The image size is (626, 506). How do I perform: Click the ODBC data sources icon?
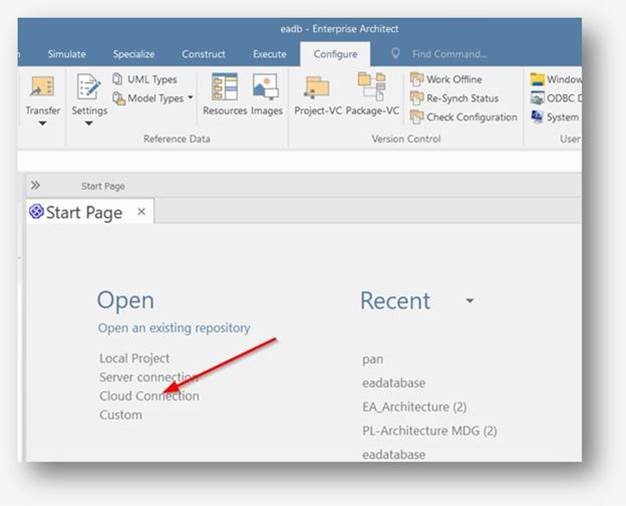point(537,98)
